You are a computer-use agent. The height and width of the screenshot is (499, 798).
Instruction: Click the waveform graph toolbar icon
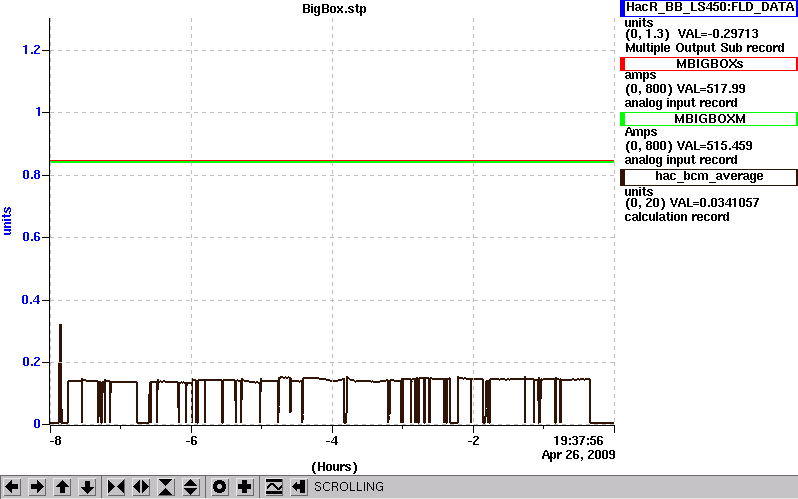[x=274, y=487]
